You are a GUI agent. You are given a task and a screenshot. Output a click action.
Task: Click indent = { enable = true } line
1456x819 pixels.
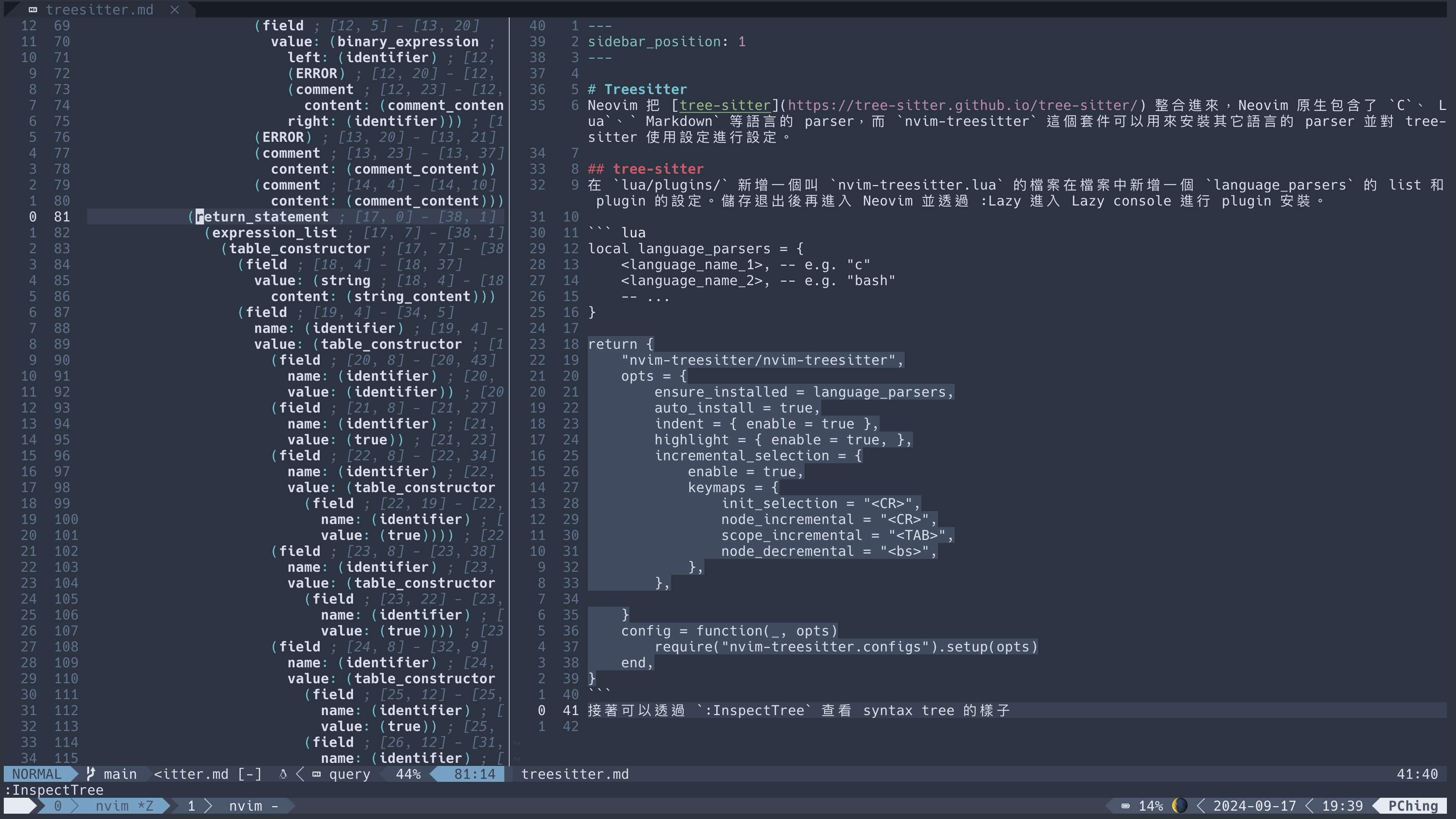[x=766, y=424]
